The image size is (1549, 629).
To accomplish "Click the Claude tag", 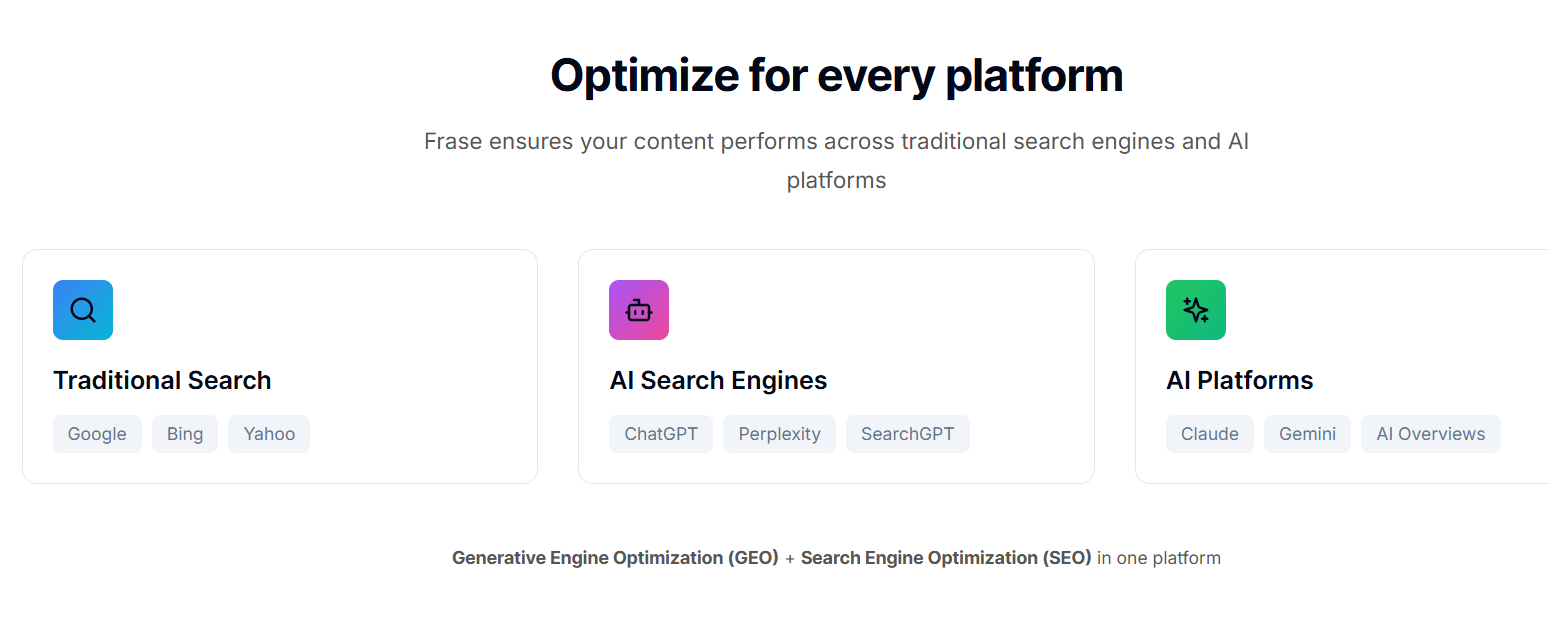I will pos(1210,434).
